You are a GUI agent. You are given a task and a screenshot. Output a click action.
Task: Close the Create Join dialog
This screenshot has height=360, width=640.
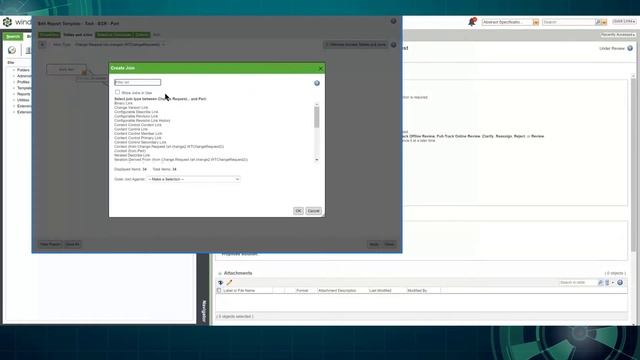(x=320, y=68)
